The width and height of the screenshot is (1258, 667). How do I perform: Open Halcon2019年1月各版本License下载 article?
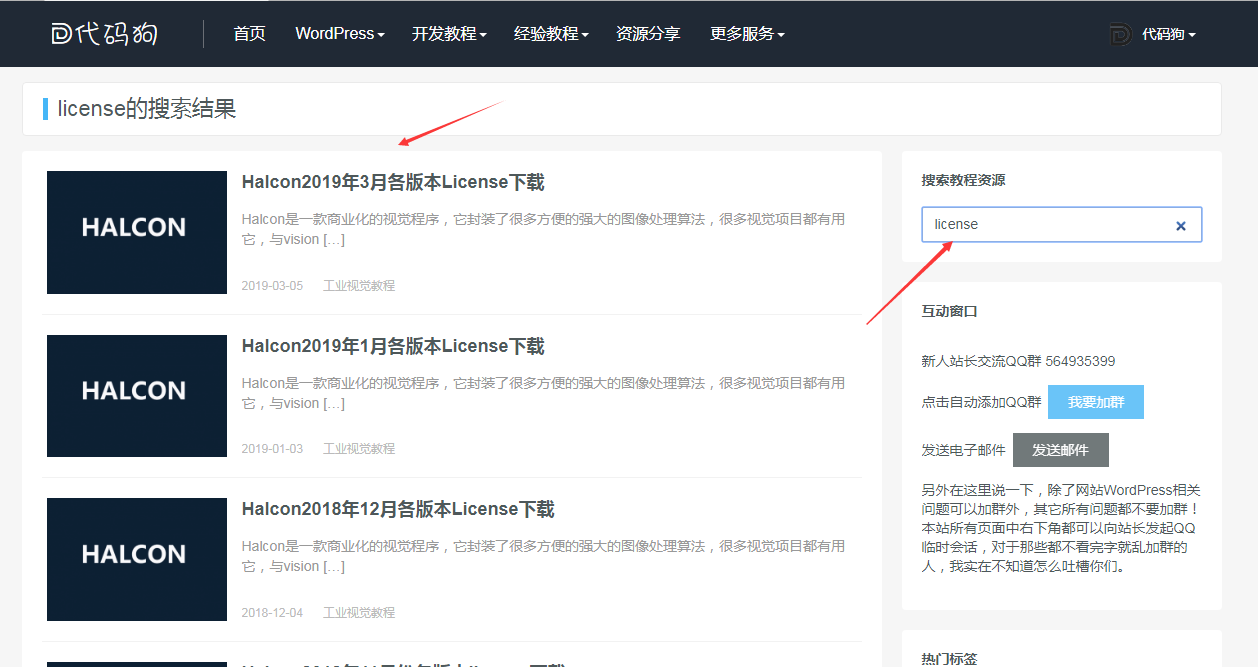tap(393, 347)
